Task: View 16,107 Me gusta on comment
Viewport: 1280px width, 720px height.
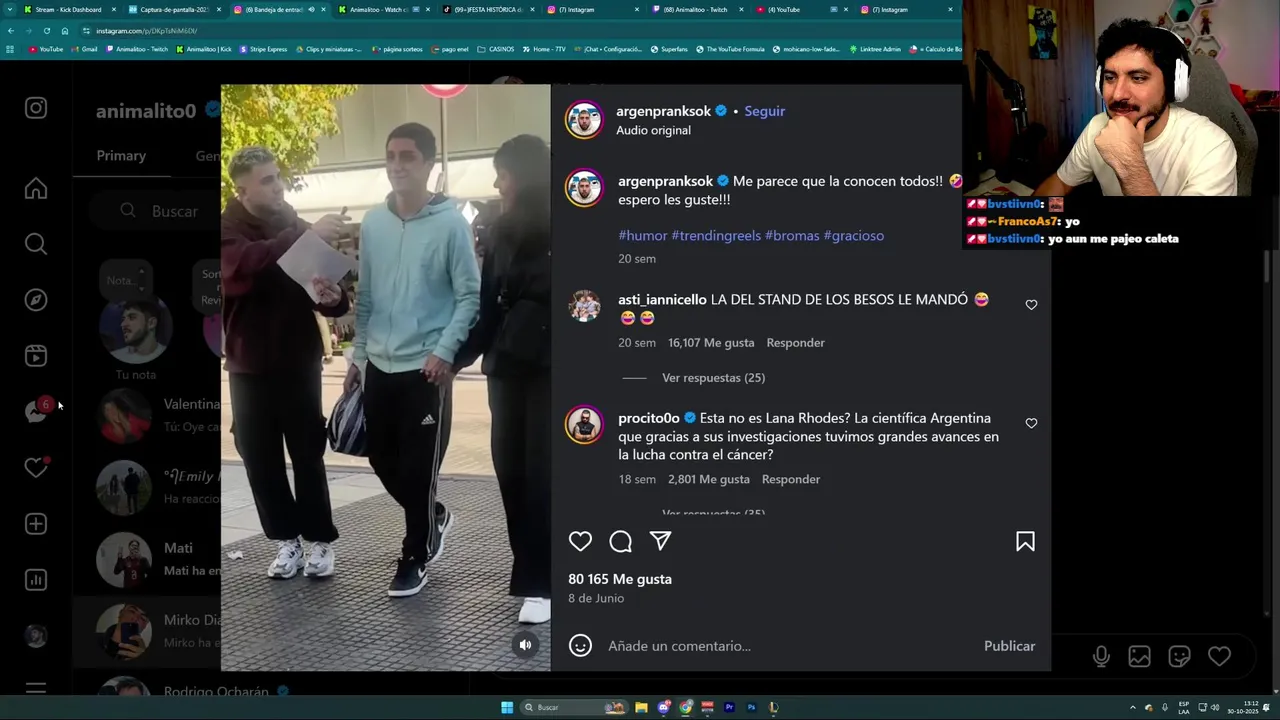Action: coord(711,343)
